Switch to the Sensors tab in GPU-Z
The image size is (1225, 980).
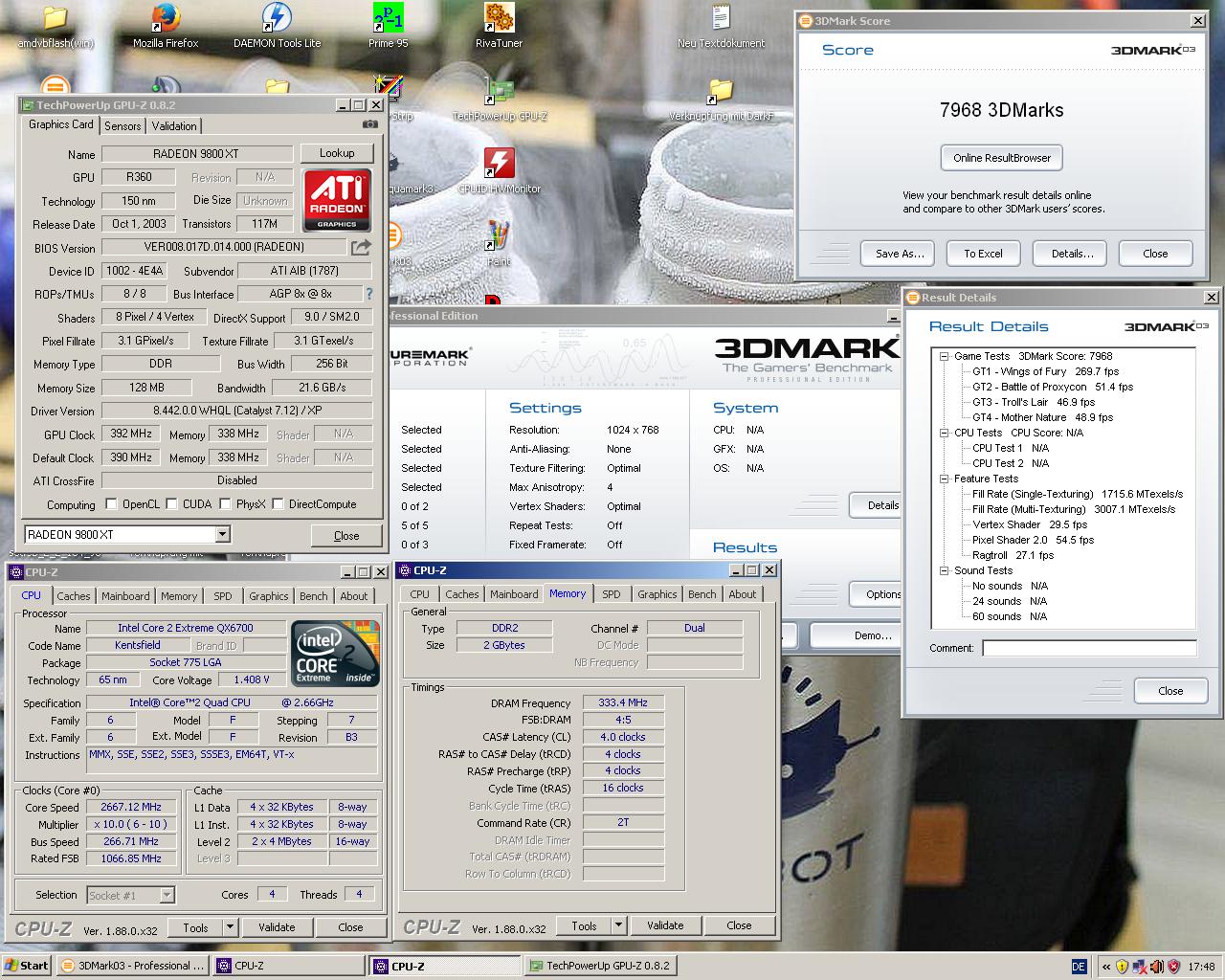[122, 126]
